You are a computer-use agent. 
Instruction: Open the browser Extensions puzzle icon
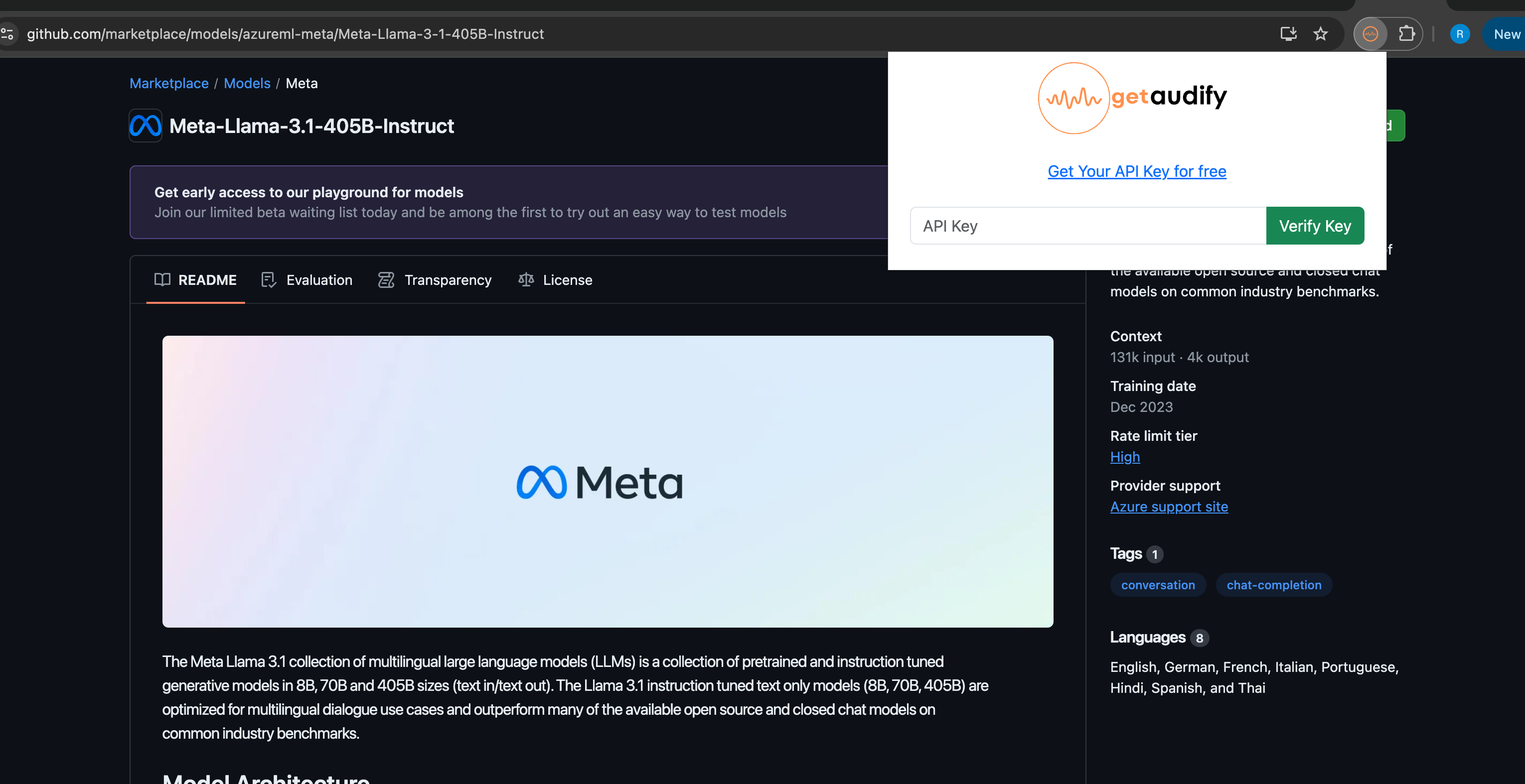click(1406, 34)
